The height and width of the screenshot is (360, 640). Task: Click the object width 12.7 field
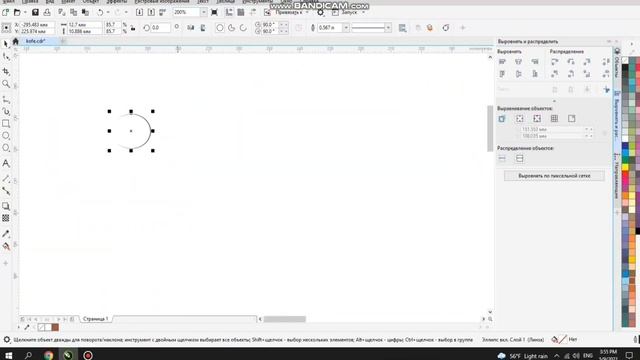[x=85, y=25]
